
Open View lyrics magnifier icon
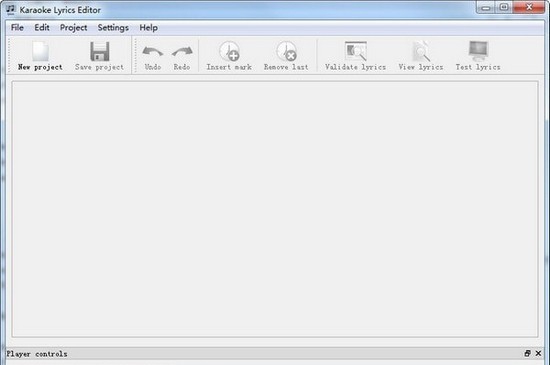421,52
